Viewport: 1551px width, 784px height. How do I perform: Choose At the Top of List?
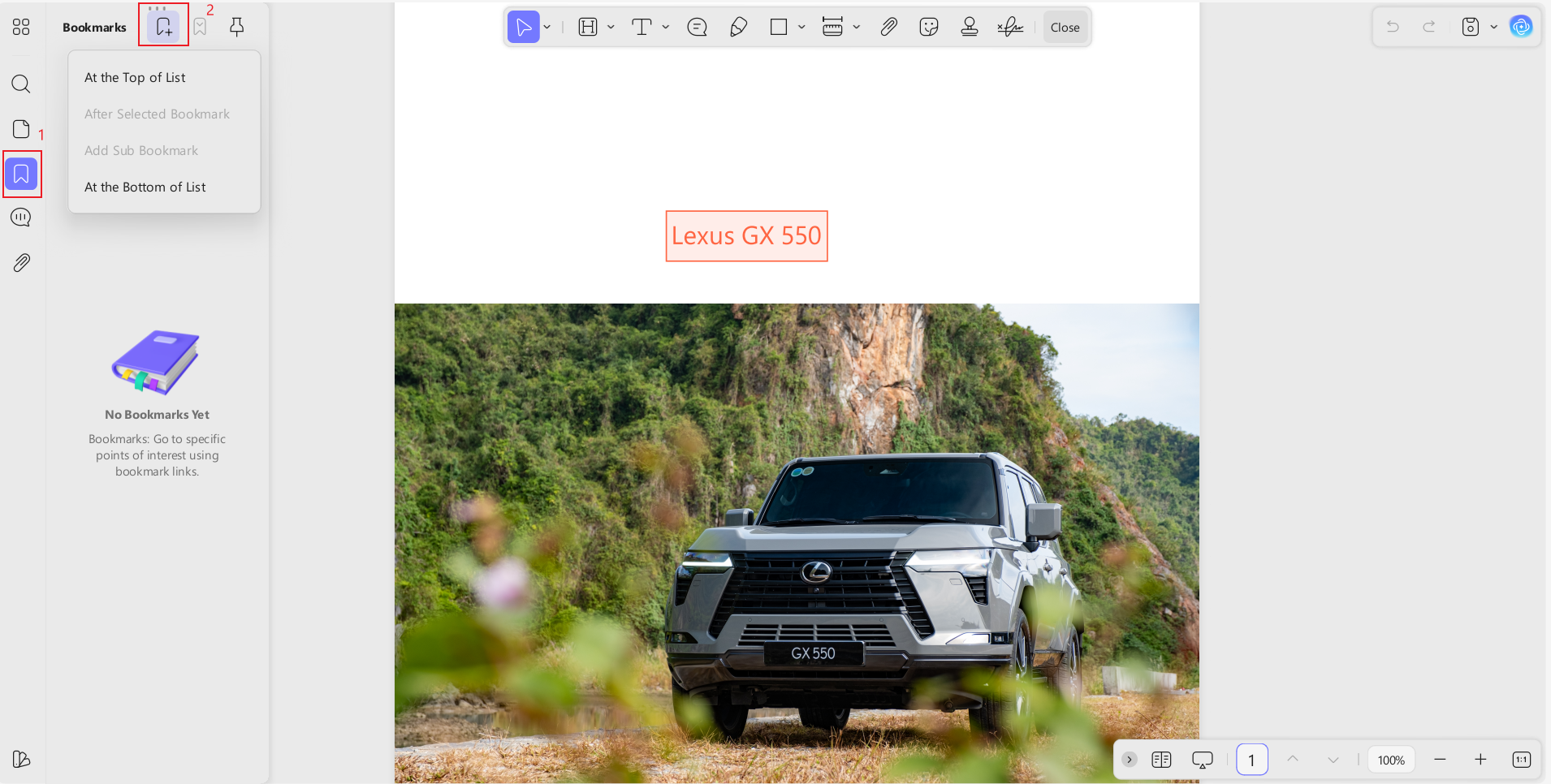tap(135, 77)
